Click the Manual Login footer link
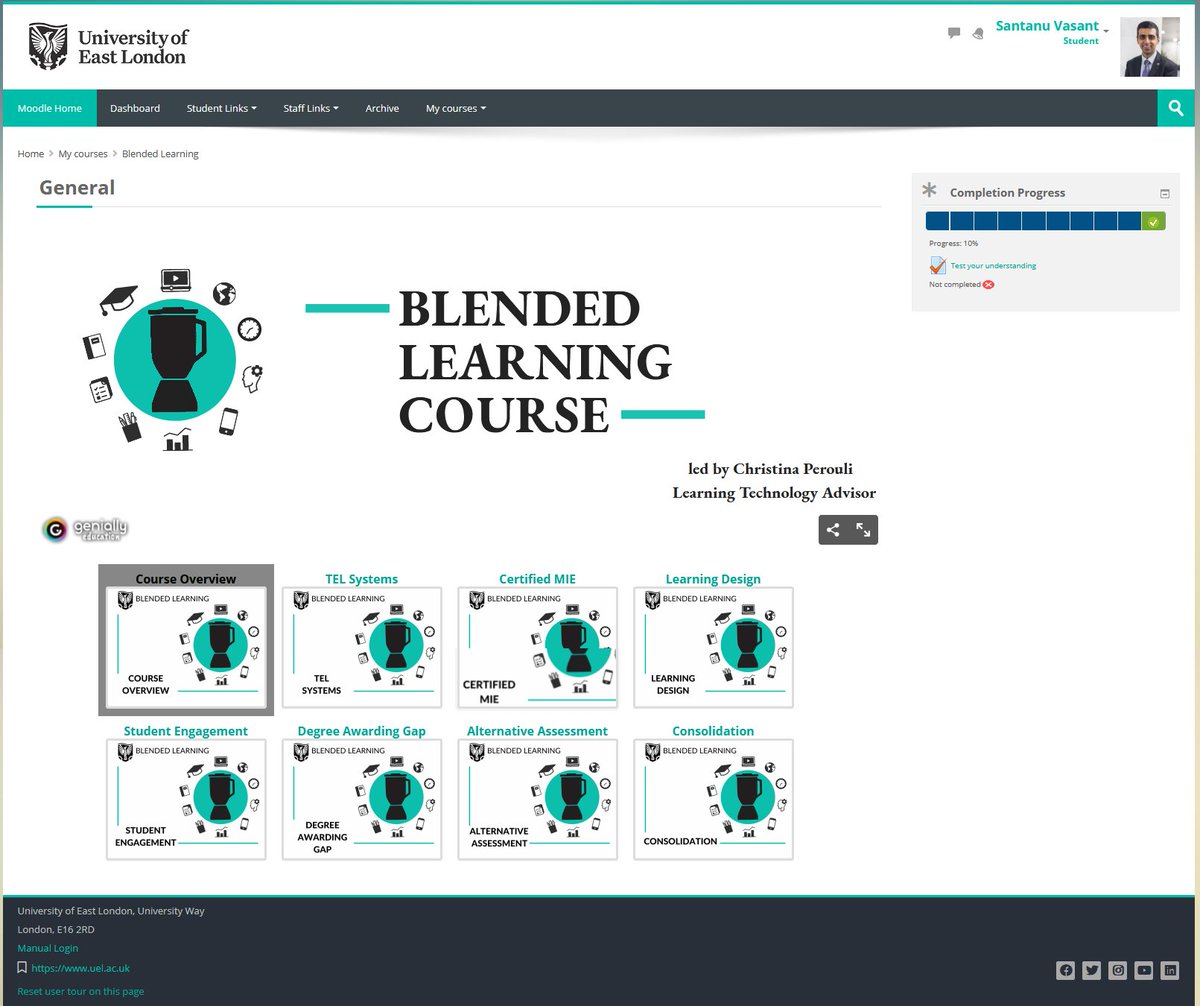This screenshot has width=1200, height=1006. [x=48, y=948]
